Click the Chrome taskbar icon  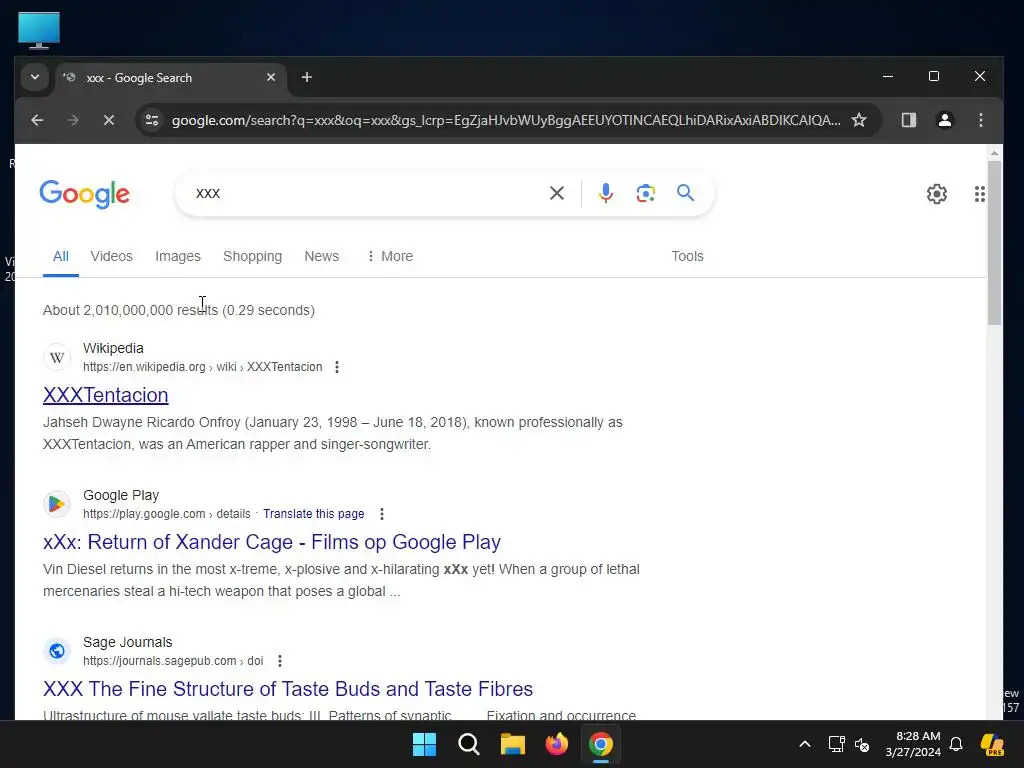coord(601,744)
